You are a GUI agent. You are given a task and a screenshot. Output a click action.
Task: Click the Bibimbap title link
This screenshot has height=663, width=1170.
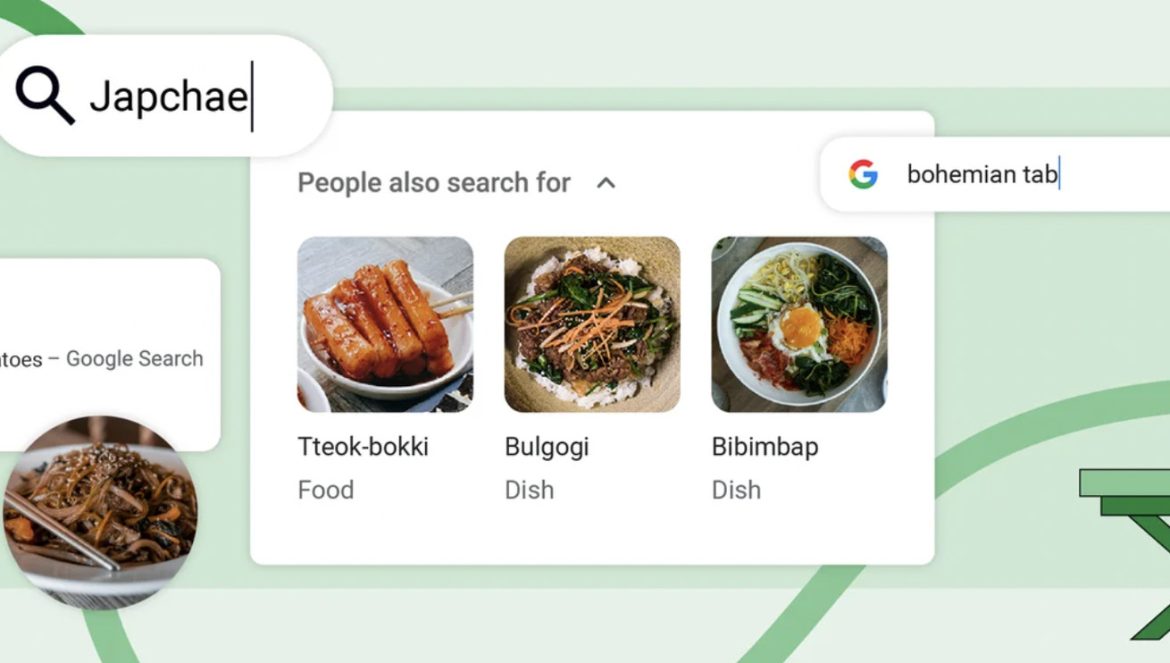pos(765,447)
